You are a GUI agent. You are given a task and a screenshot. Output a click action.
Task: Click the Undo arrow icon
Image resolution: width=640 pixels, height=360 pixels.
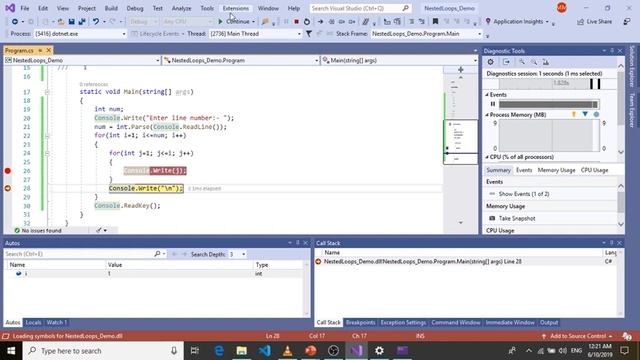(x=96, y=22)
